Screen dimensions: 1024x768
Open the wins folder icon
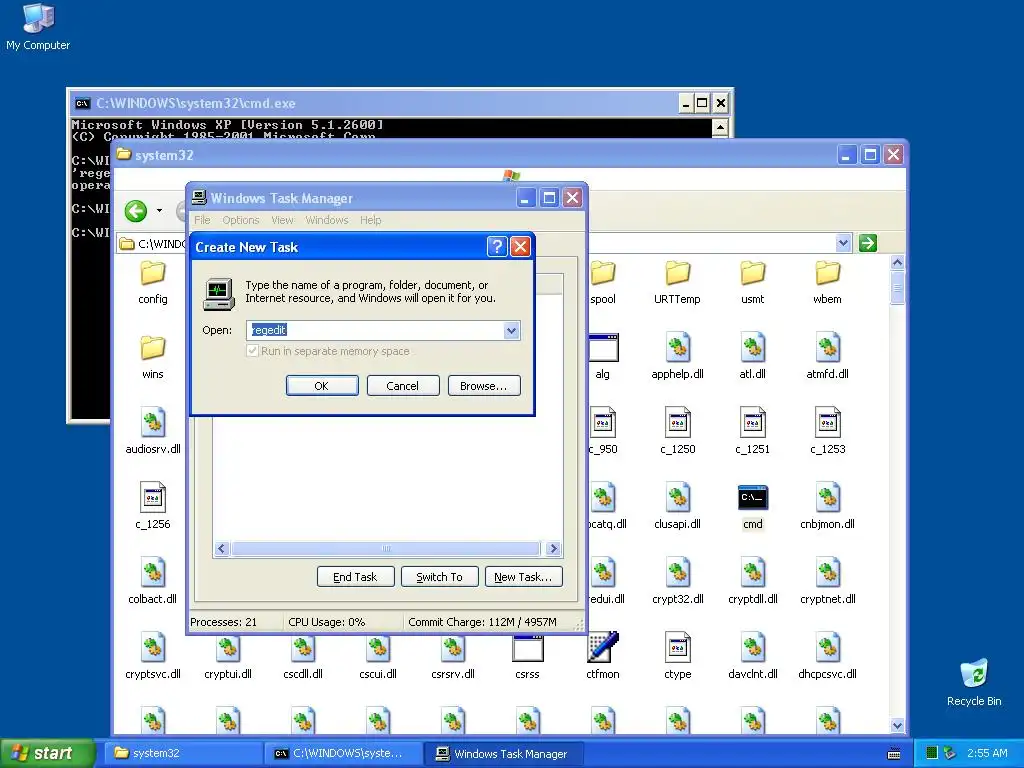tap(153, 348)
